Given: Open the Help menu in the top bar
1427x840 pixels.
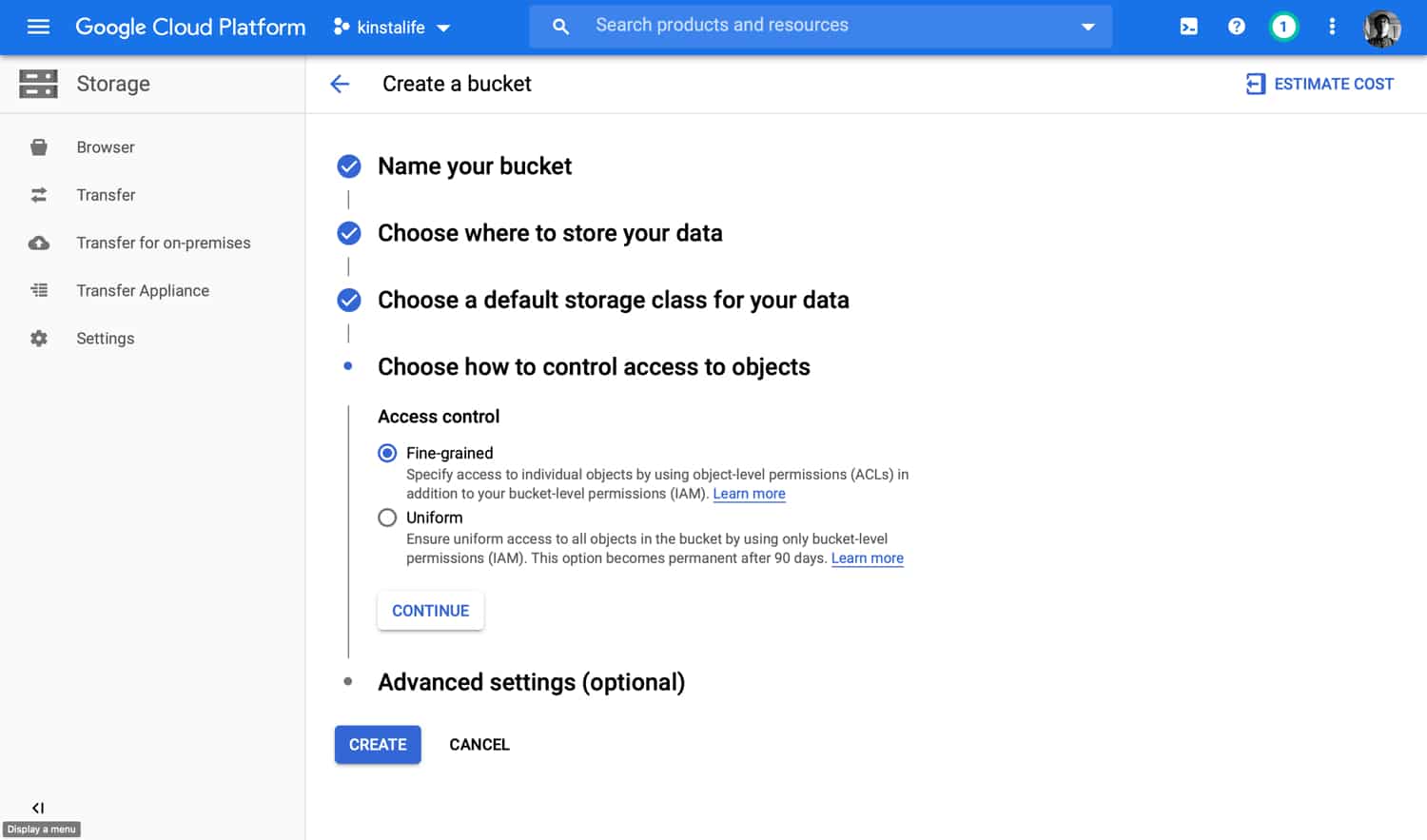Looking at the screenshot, I should 1236,27.
